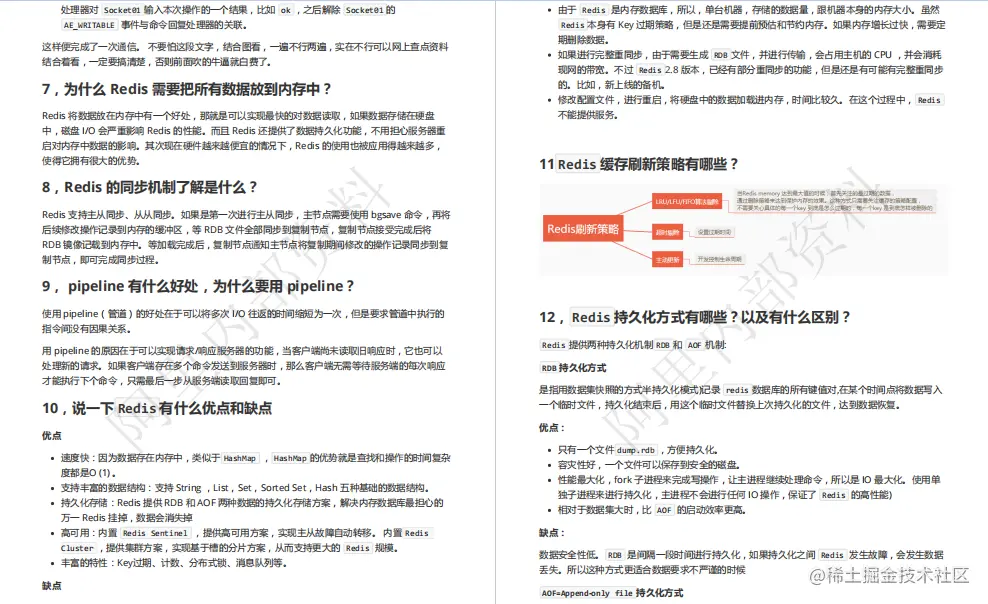Click the line "Redis 提供两种持久化机制 RDB 和 AOF 机制"
Viewport: 988px width, 604px height.
point(633,345)
